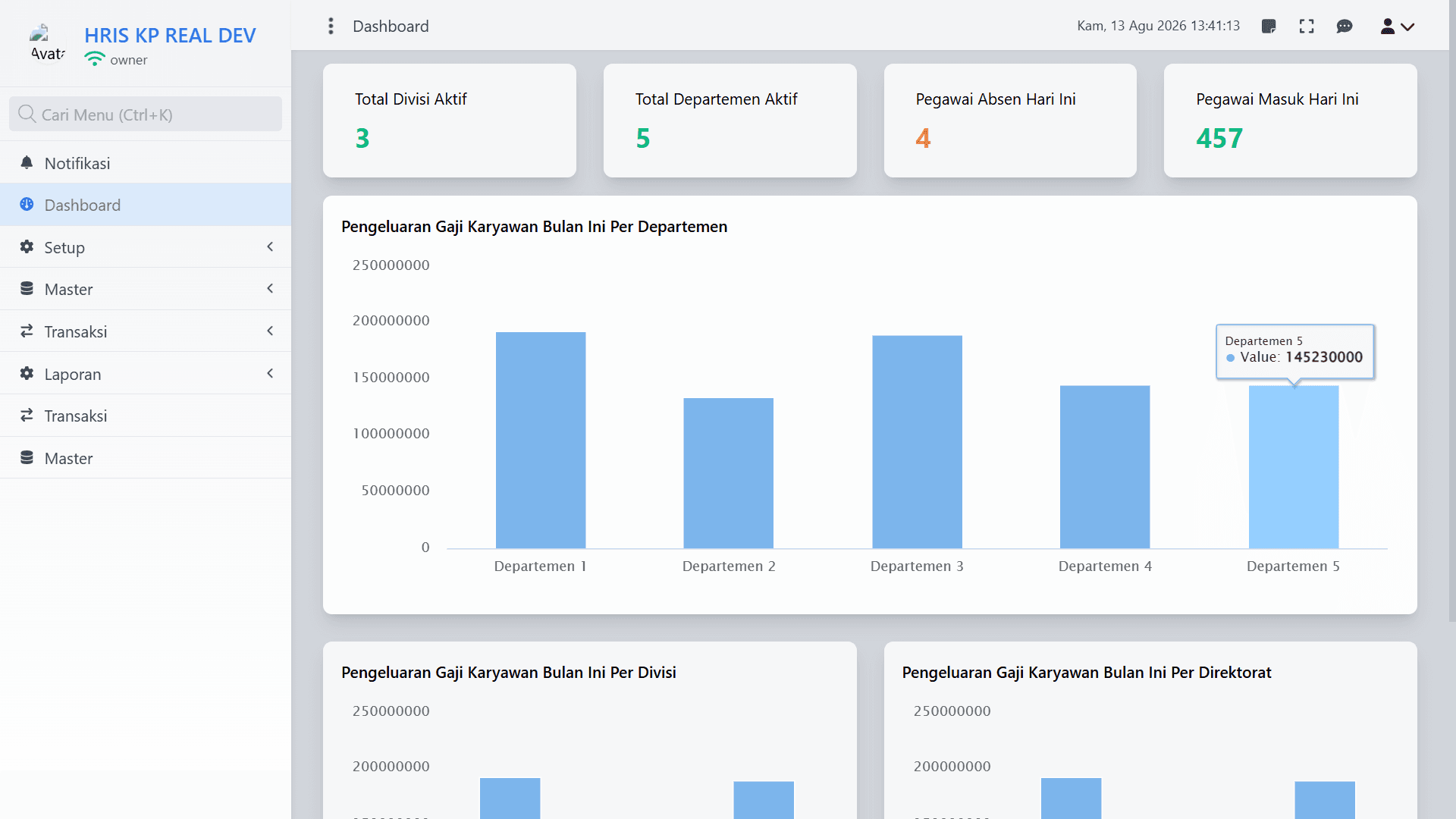Click the green value 457
Image resolution: width=1456 pixels, height=819 pixels.
pos(1219,138)
